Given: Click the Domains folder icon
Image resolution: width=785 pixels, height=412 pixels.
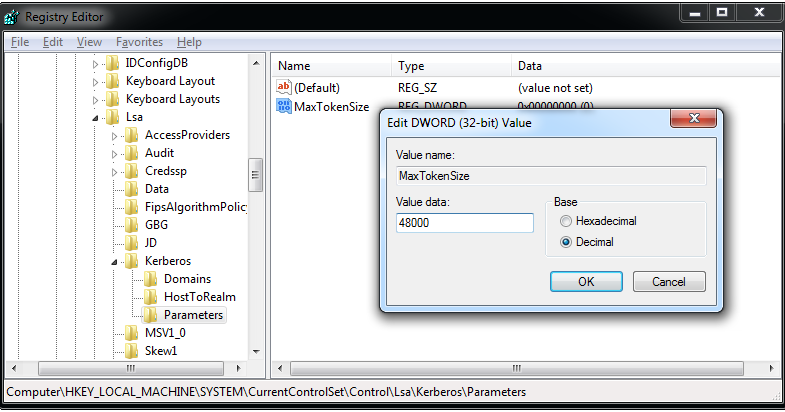Looking at the screenshot, I should tap(151, 279).
